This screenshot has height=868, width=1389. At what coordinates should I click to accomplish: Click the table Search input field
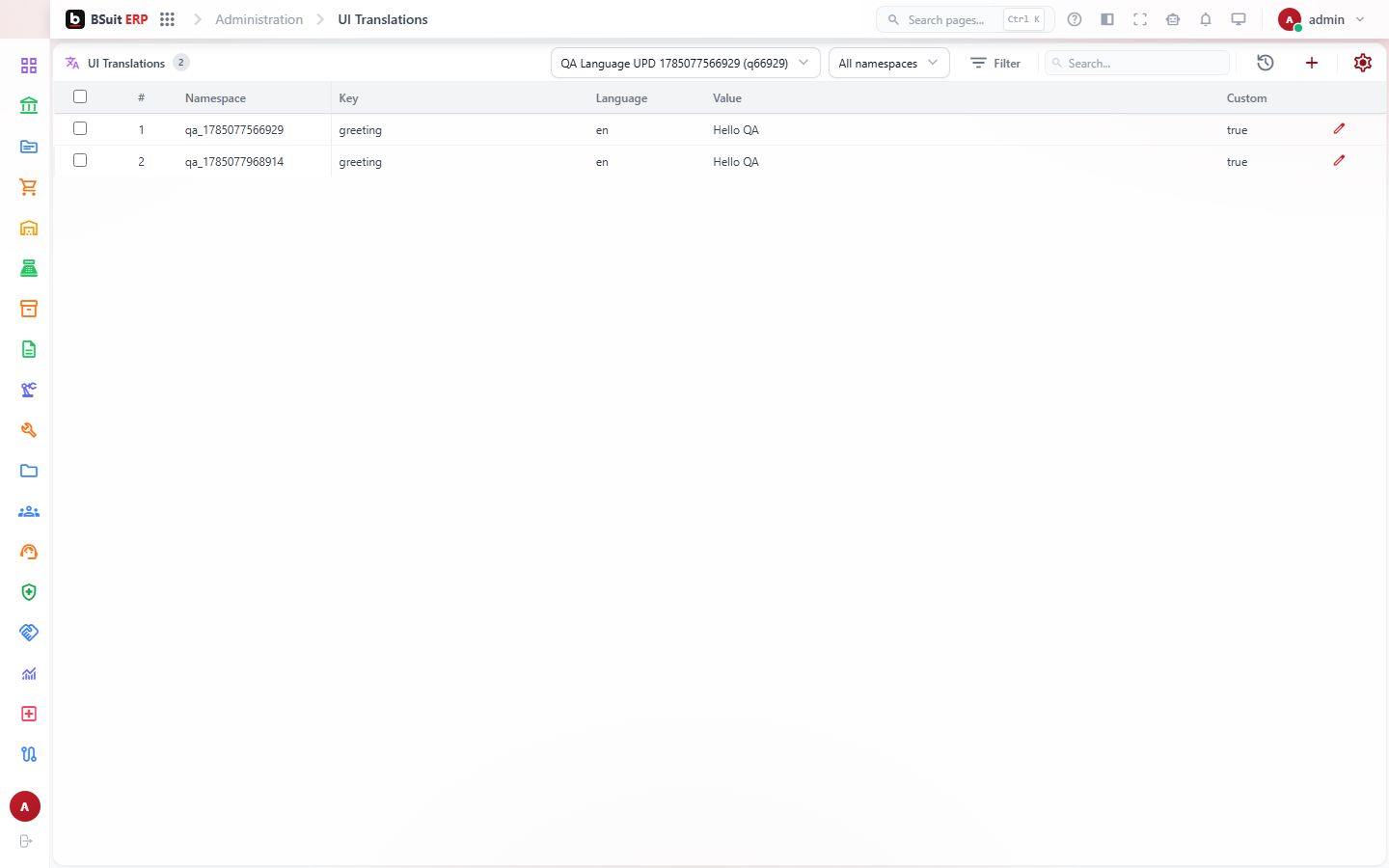(1137, 63)
